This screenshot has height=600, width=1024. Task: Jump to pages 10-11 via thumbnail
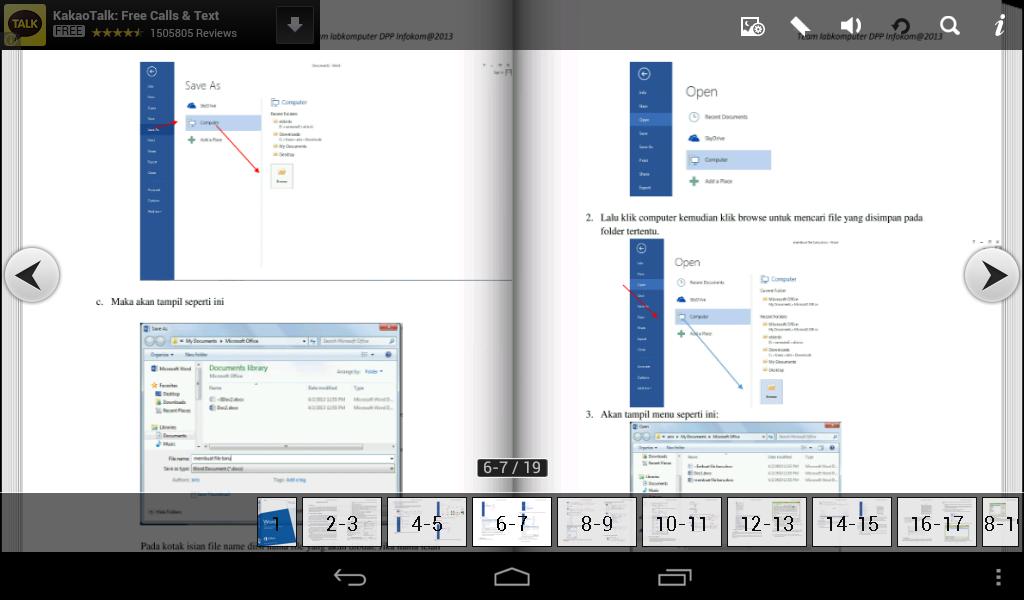point(681,522)
